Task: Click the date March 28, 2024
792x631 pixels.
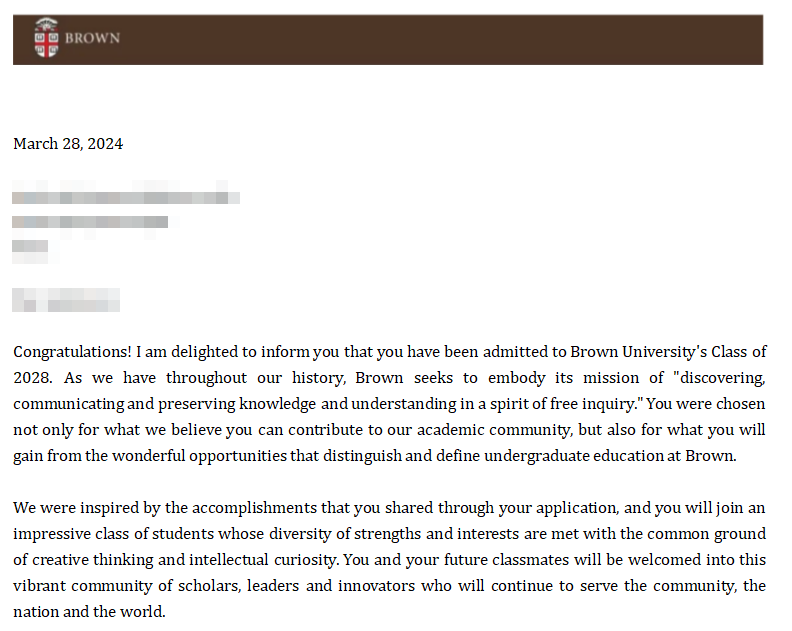Action: [68, 144]
